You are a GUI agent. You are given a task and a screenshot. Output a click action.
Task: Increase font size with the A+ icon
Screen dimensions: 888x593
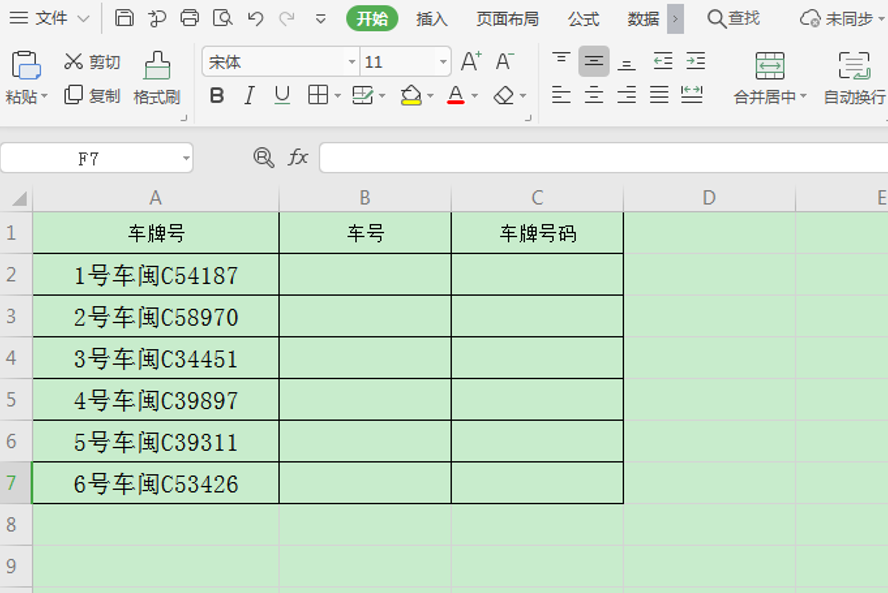point(471,61)
